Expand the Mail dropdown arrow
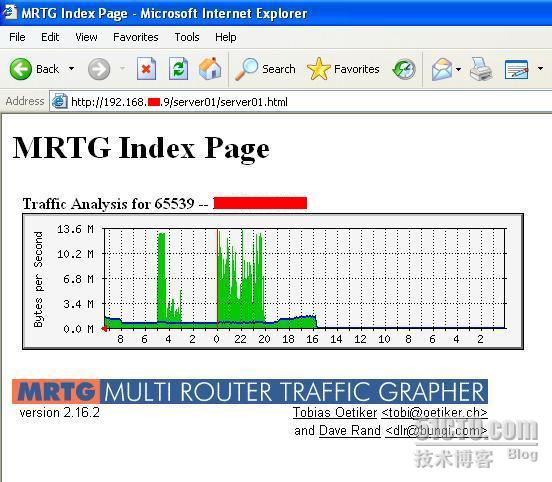Image resolution: width=552 pixels, height=482 pixels. tap(458, 69)
